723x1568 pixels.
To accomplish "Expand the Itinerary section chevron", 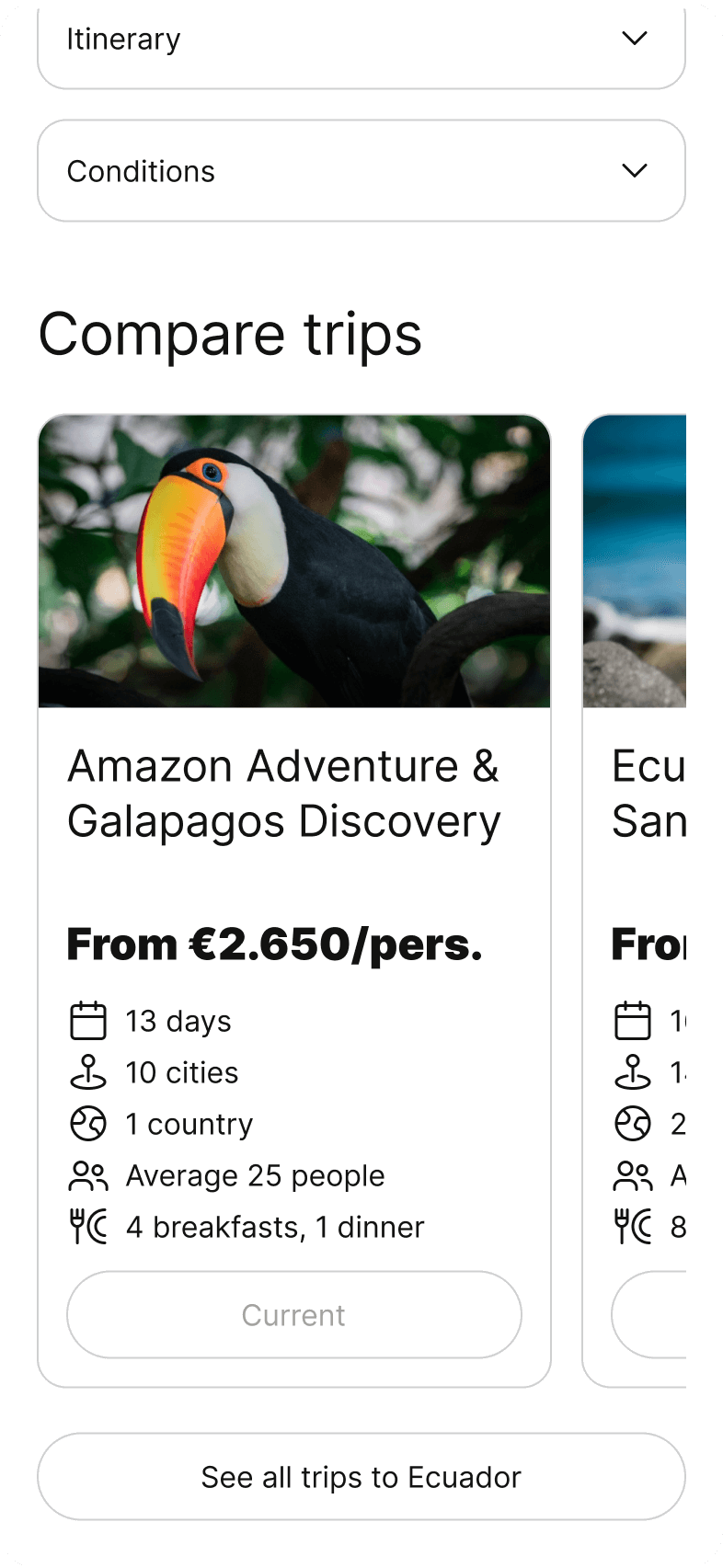I will point(635,39).
